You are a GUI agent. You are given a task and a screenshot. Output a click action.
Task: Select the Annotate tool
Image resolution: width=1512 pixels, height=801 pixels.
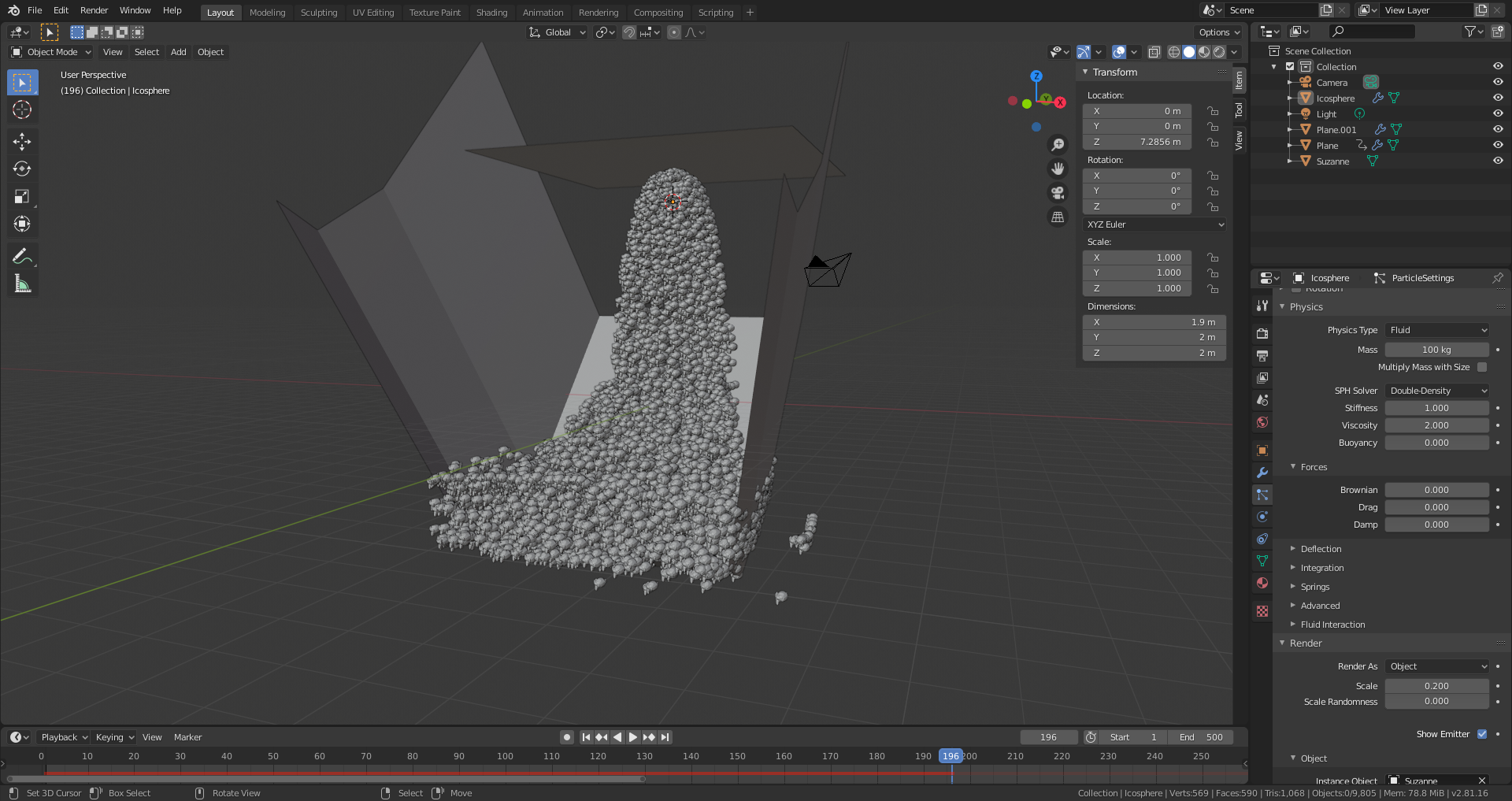coord(22,256)
